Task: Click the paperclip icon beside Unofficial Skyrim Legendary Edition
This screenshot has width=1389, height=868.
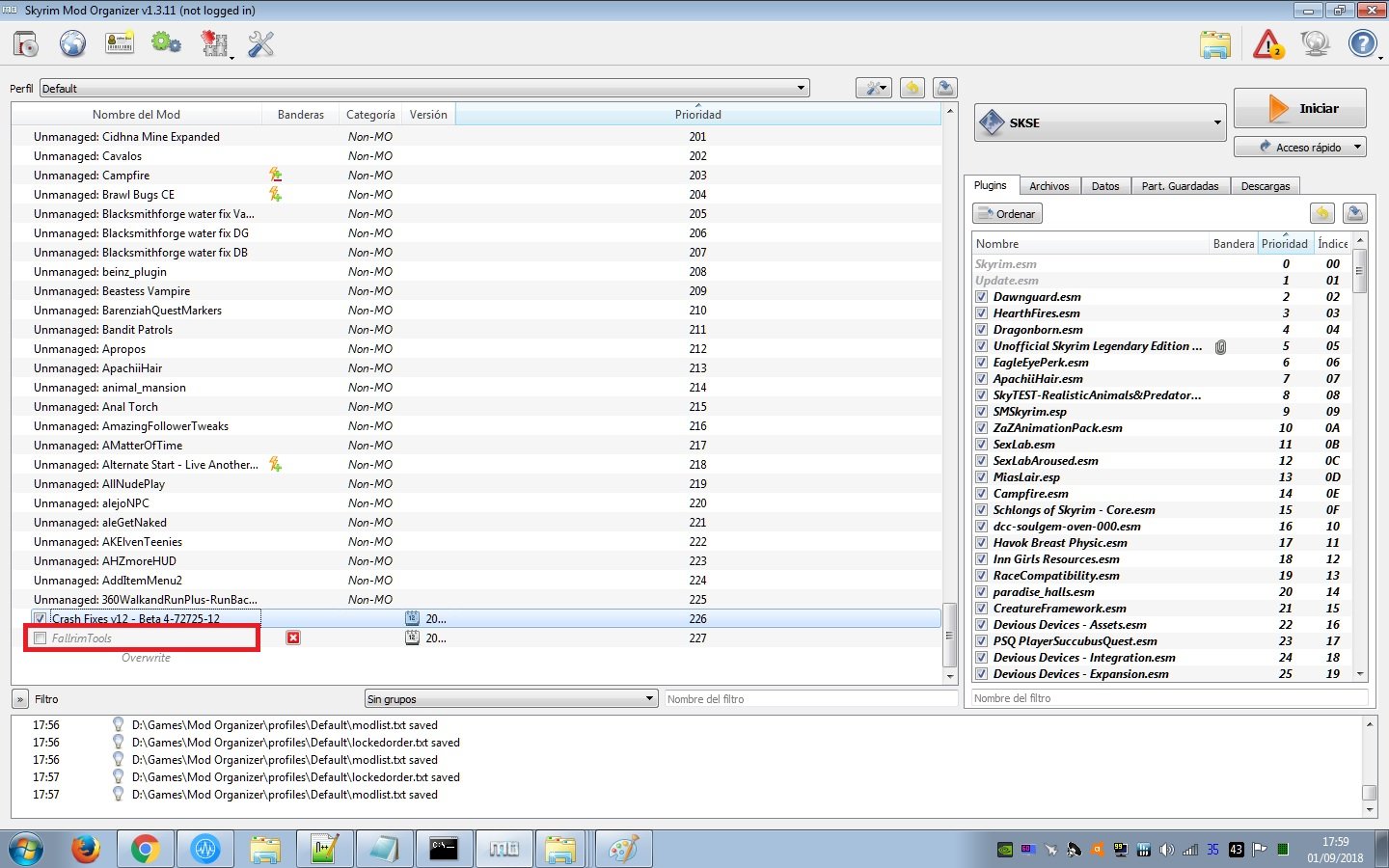Action: (x=1220, y=346)
